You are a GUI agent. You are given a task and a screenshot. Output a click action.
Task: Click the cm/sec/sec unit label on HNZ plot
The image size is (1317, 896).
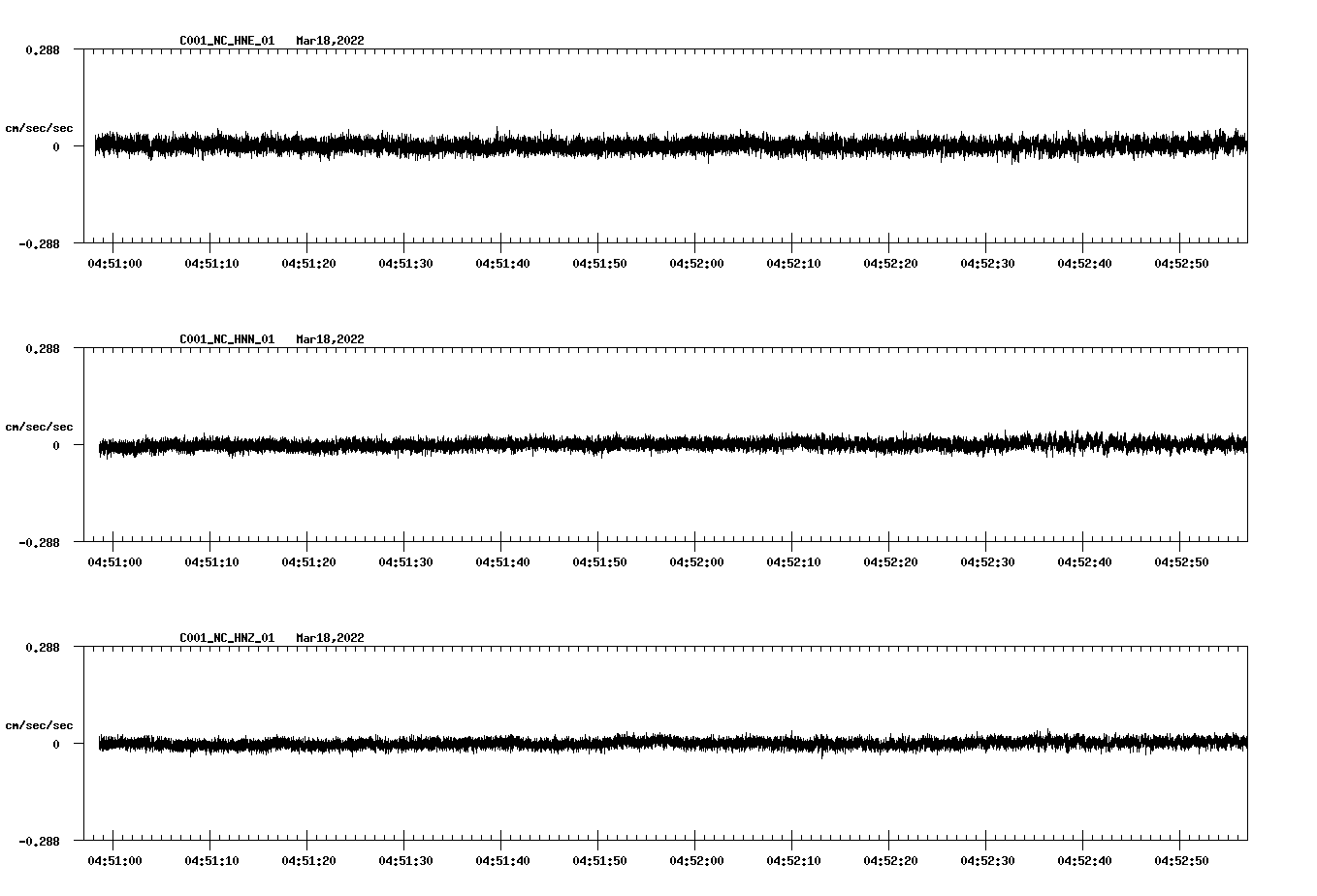40,725
